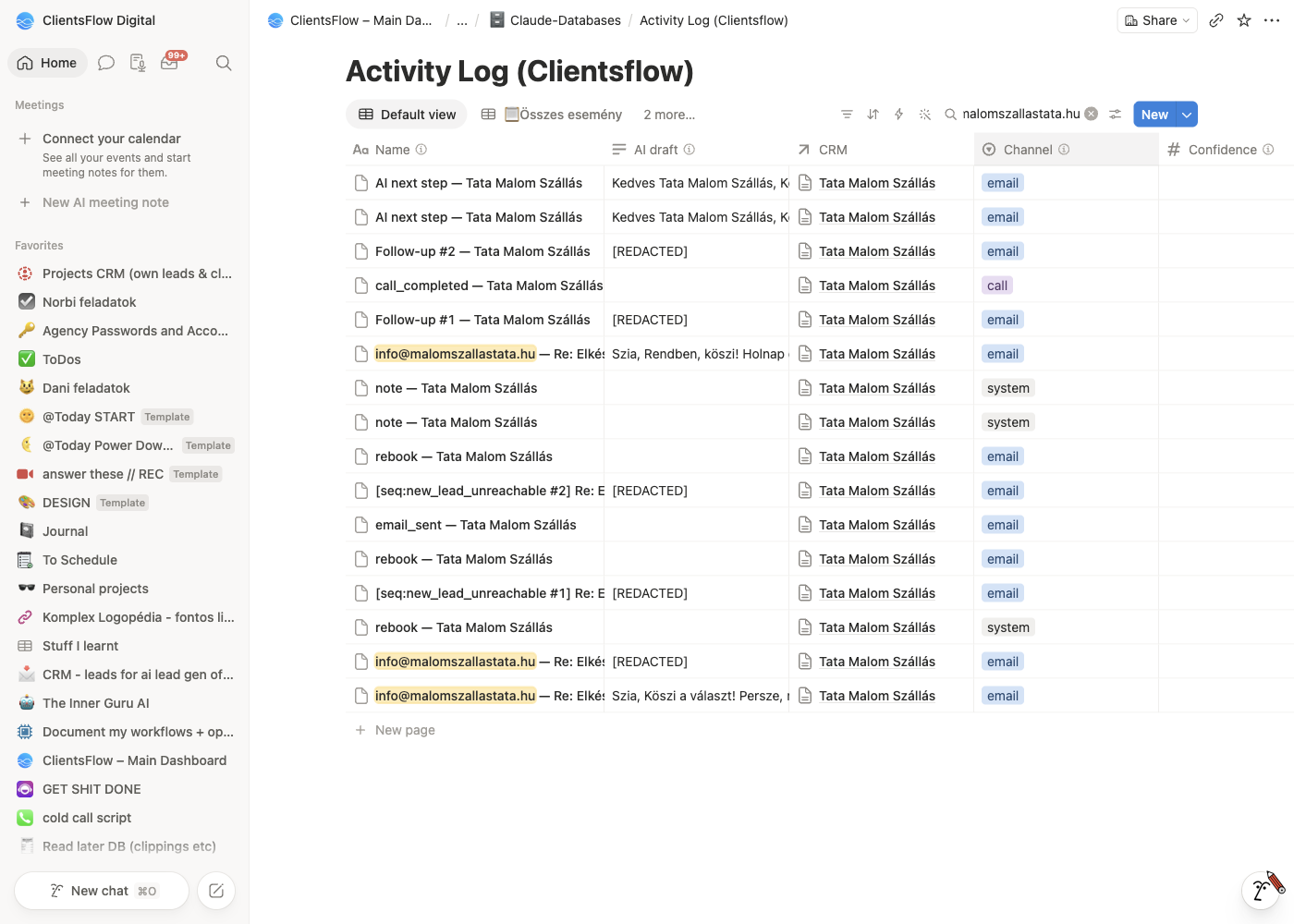
Task: Click the Activity Log (Clientsflow) page title
Action: [x=519, y=71]
